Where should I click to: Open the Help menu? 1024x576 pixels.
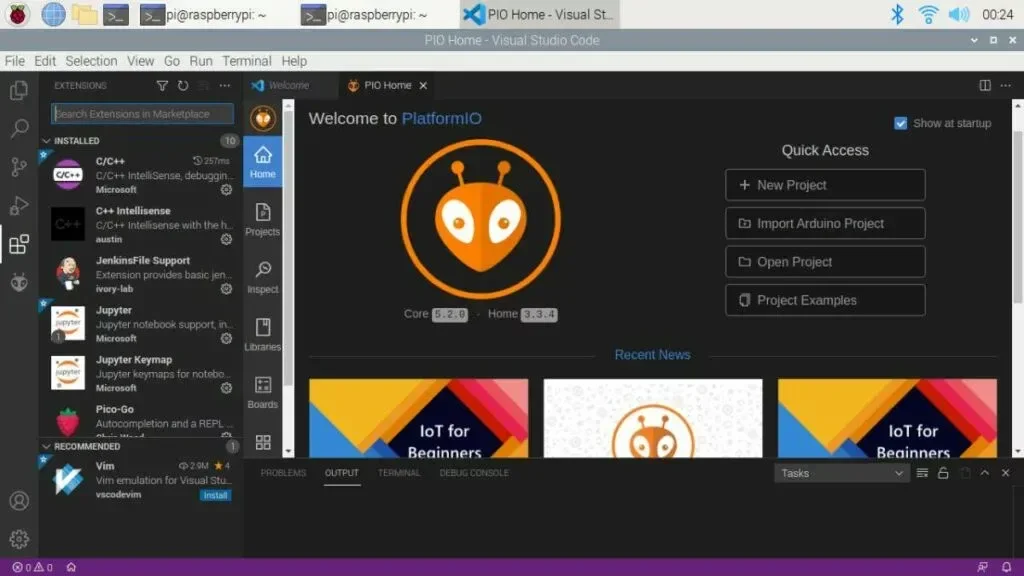(x=294, y=61)
